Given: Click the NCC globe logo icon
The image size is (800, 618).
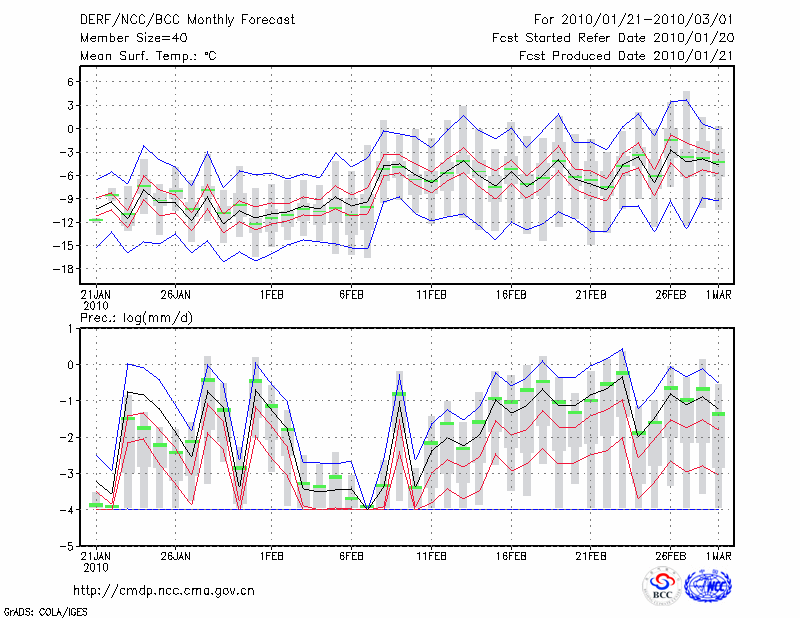Looking at the screenshot, I should tap(708, 585).
